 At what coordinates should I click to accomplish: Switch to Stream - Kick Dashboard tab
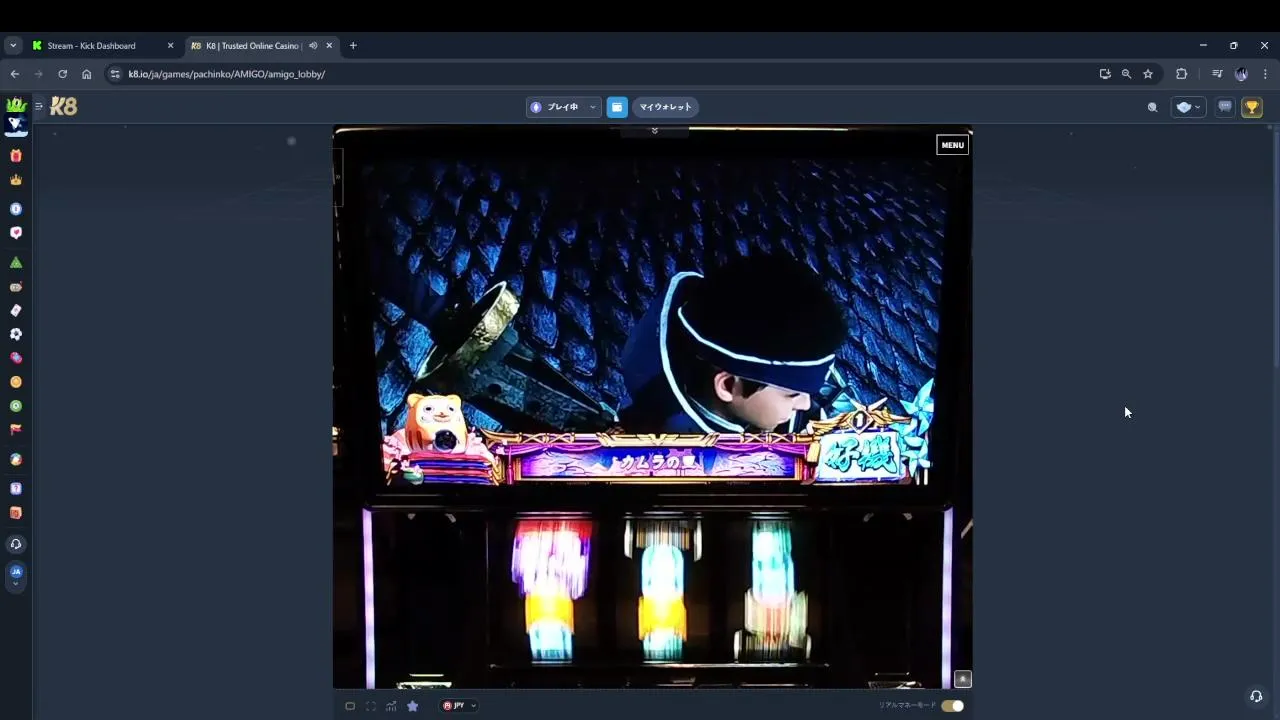pyautogui.click(x=101, y=45)
